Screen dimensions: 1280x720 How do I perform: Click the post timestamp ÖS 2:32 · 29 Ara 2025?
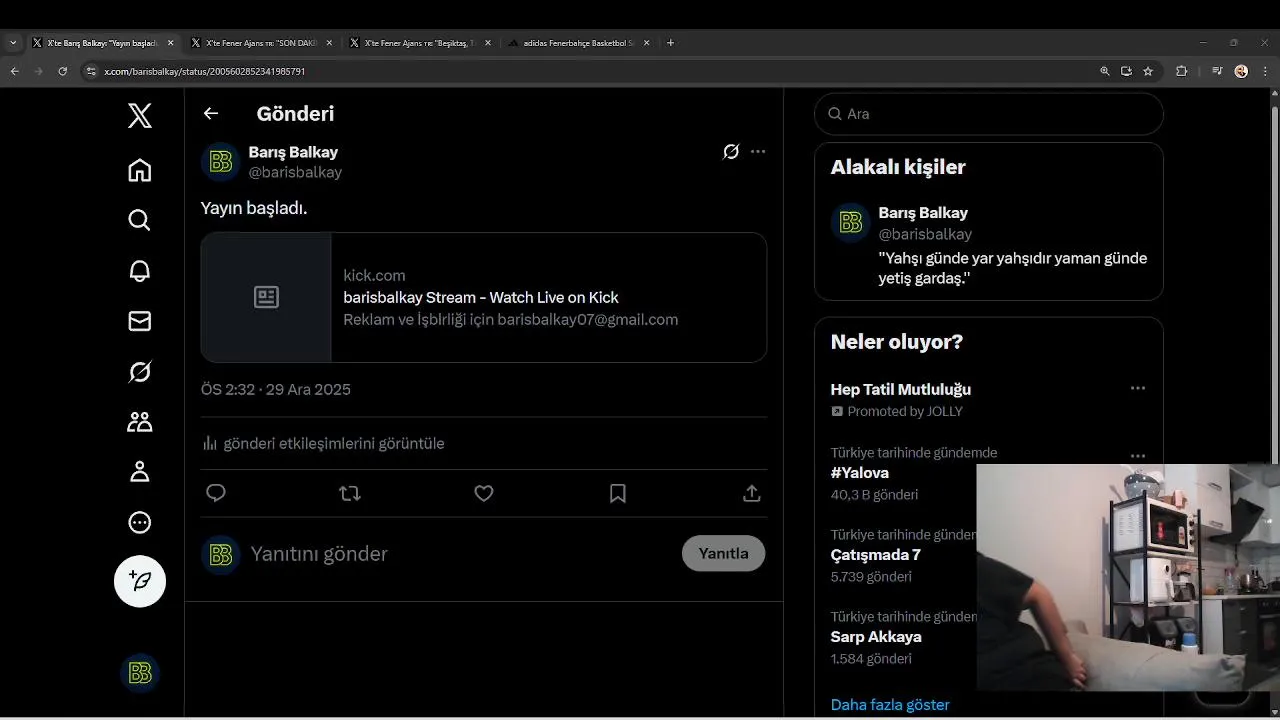[276, 389]
